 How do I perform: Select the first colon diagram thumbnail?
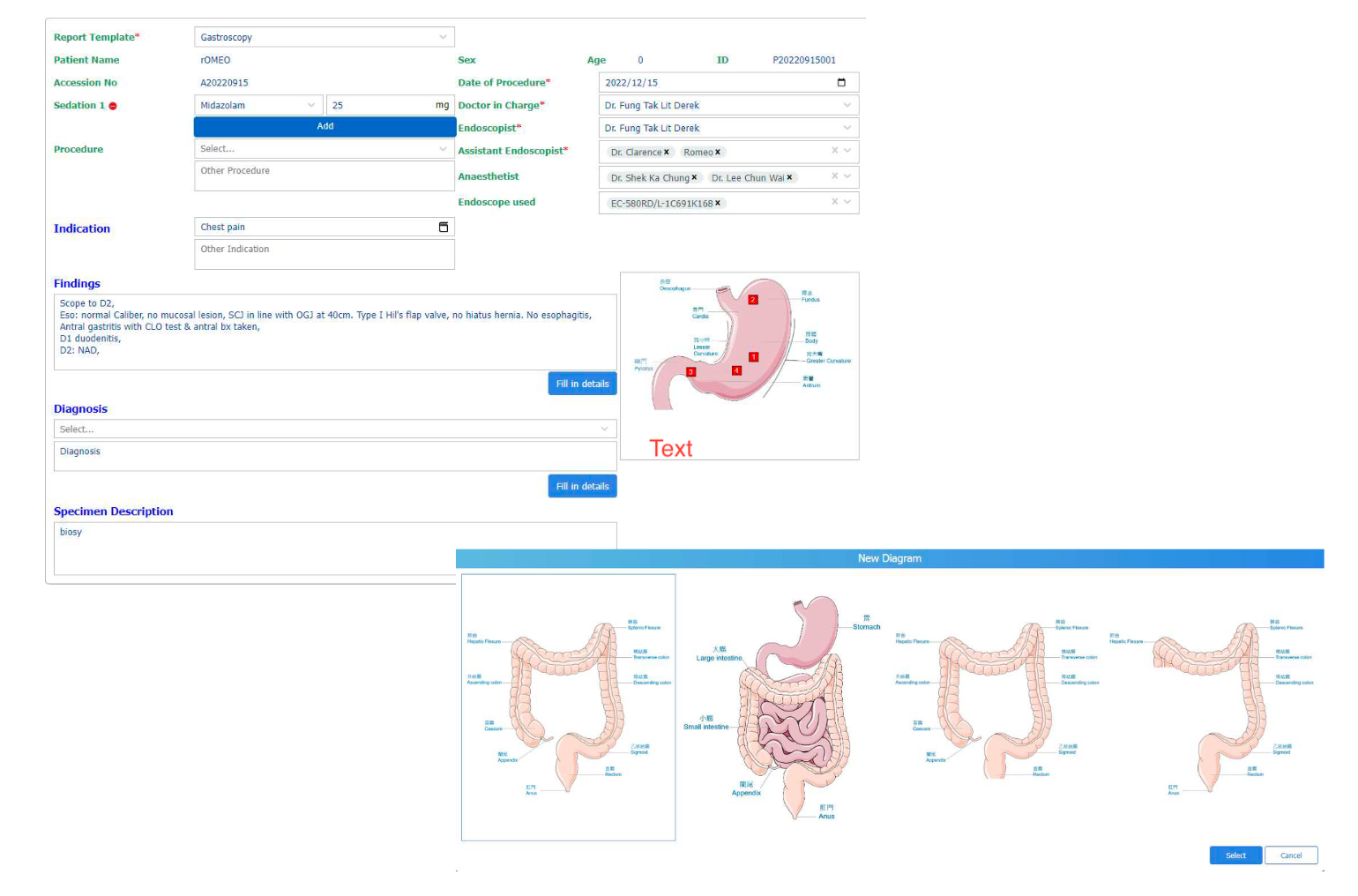[x=569, y=707]
